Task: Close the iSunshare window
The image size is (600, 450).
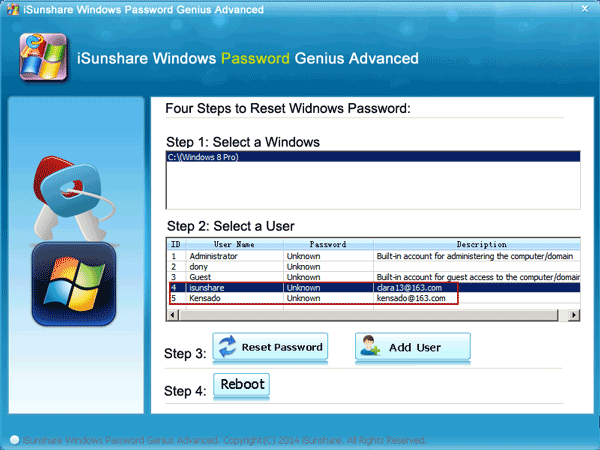Action: [x=585, y=8]
